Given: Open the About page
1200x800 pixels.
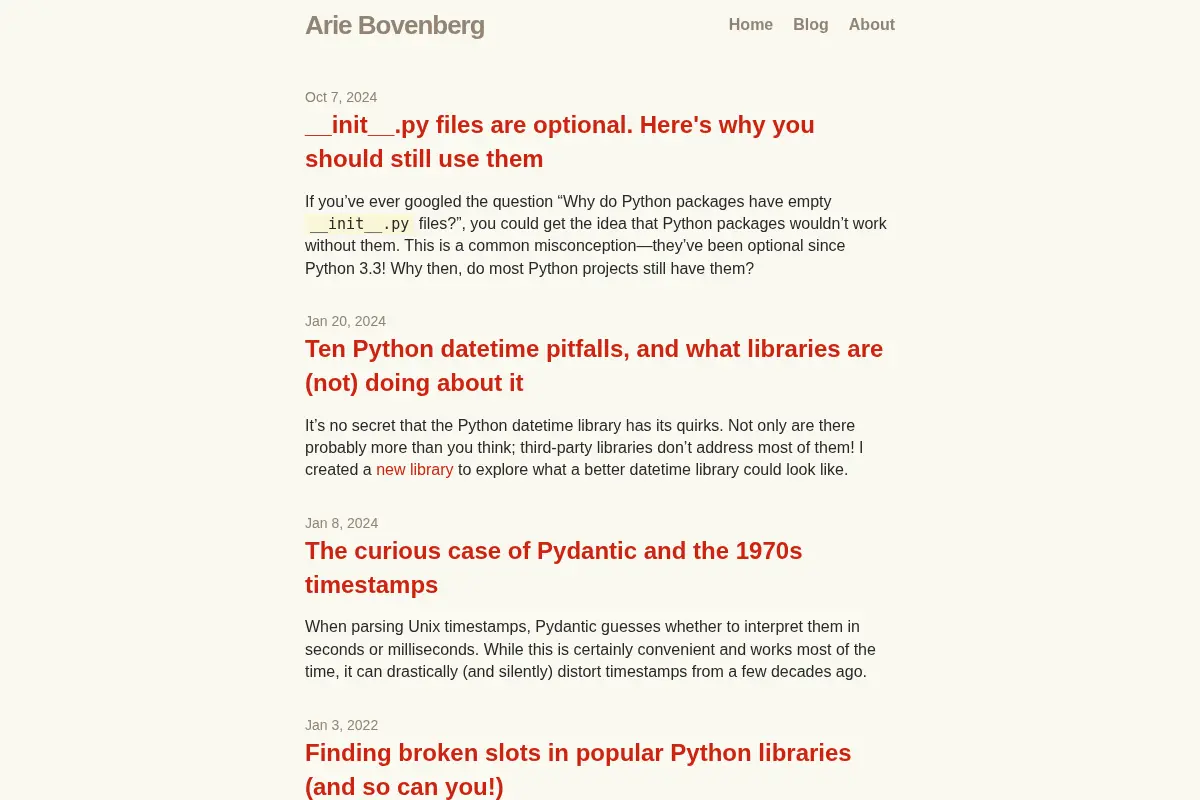Looking at the screenshot, I should click(872, 24).
